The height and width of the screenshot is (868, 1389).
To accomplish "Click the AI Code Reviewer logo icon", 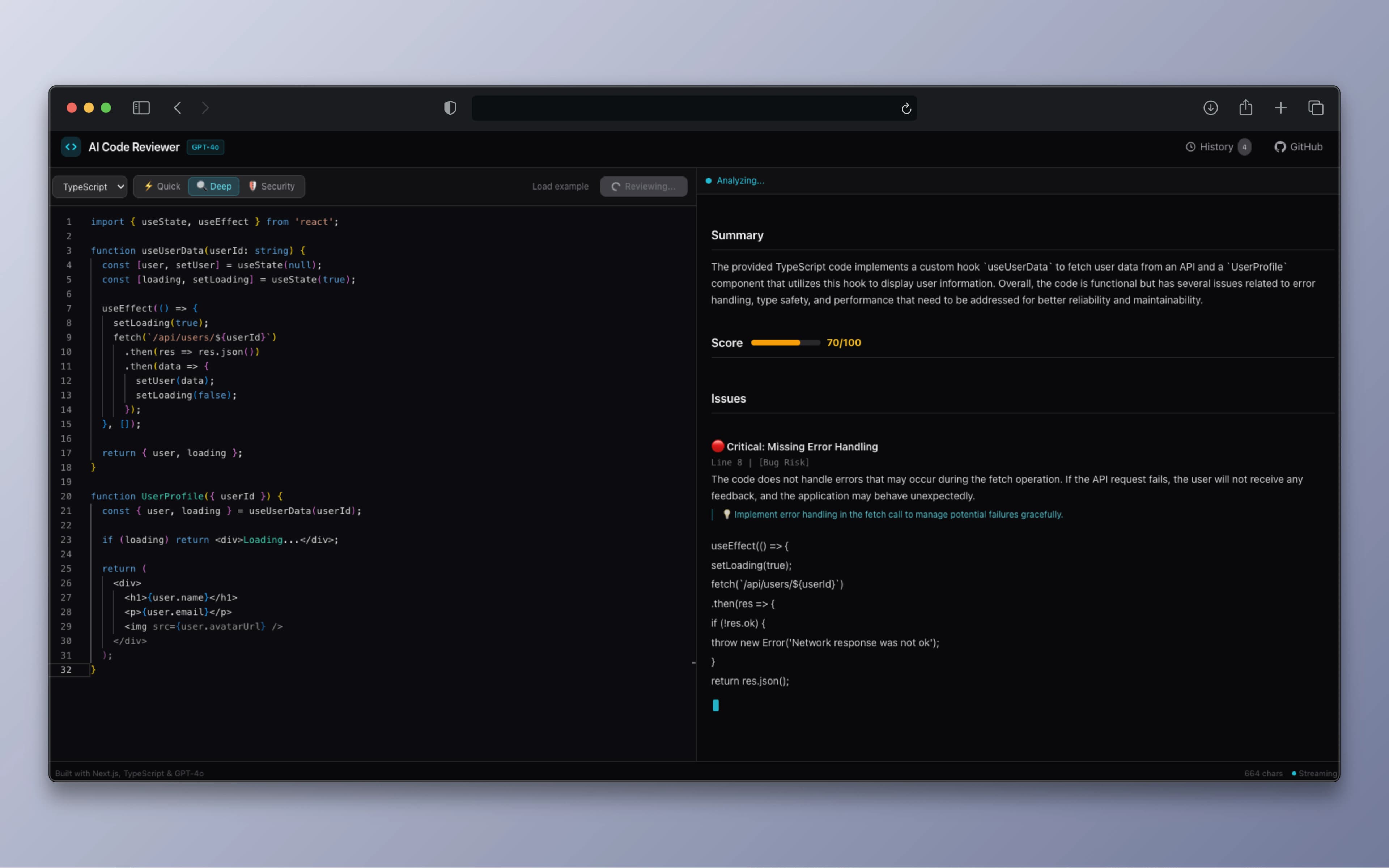I will [71, 147].
